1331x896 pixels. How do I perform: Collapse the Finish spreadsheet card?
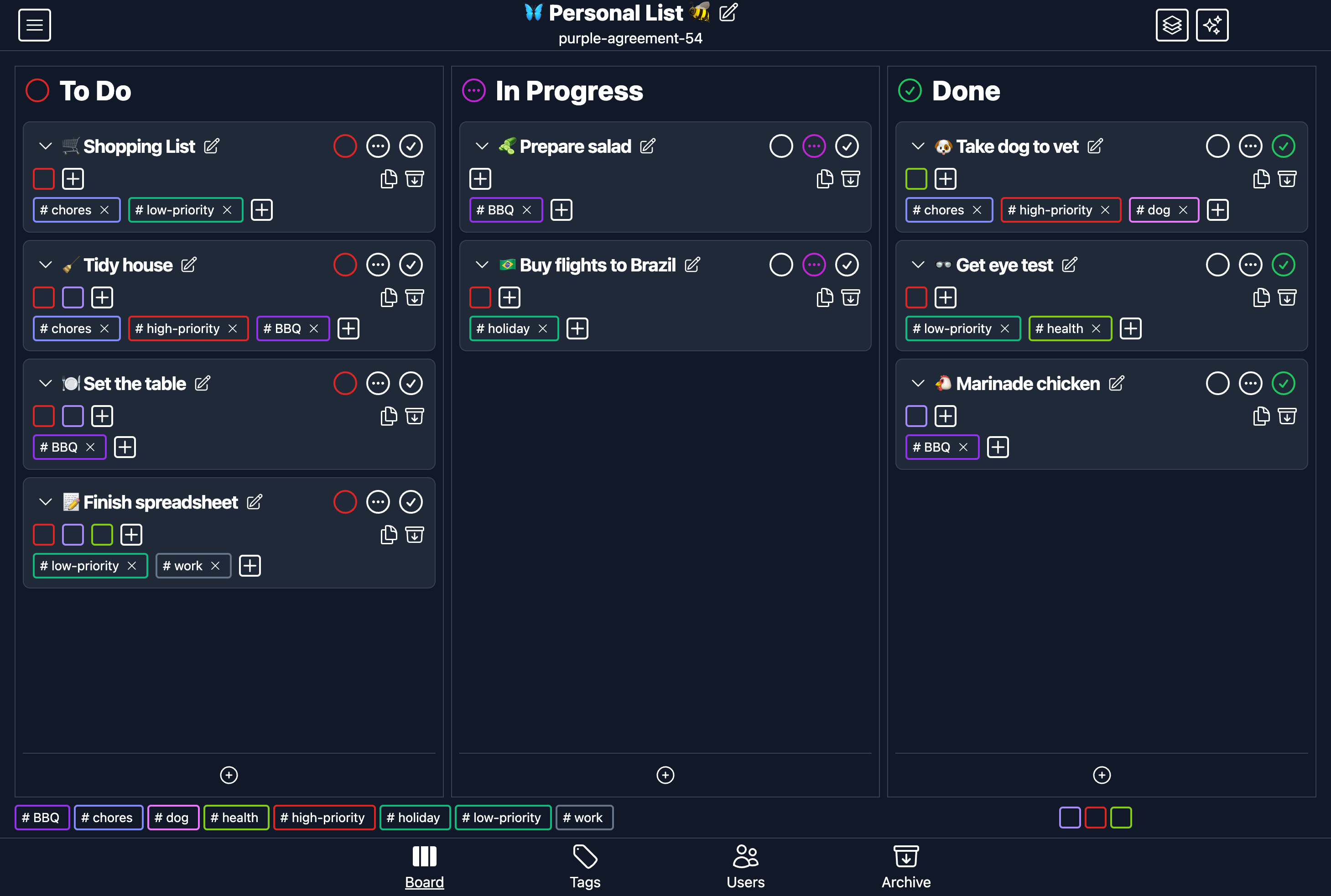pyautogui.click(x=46, y=502)
